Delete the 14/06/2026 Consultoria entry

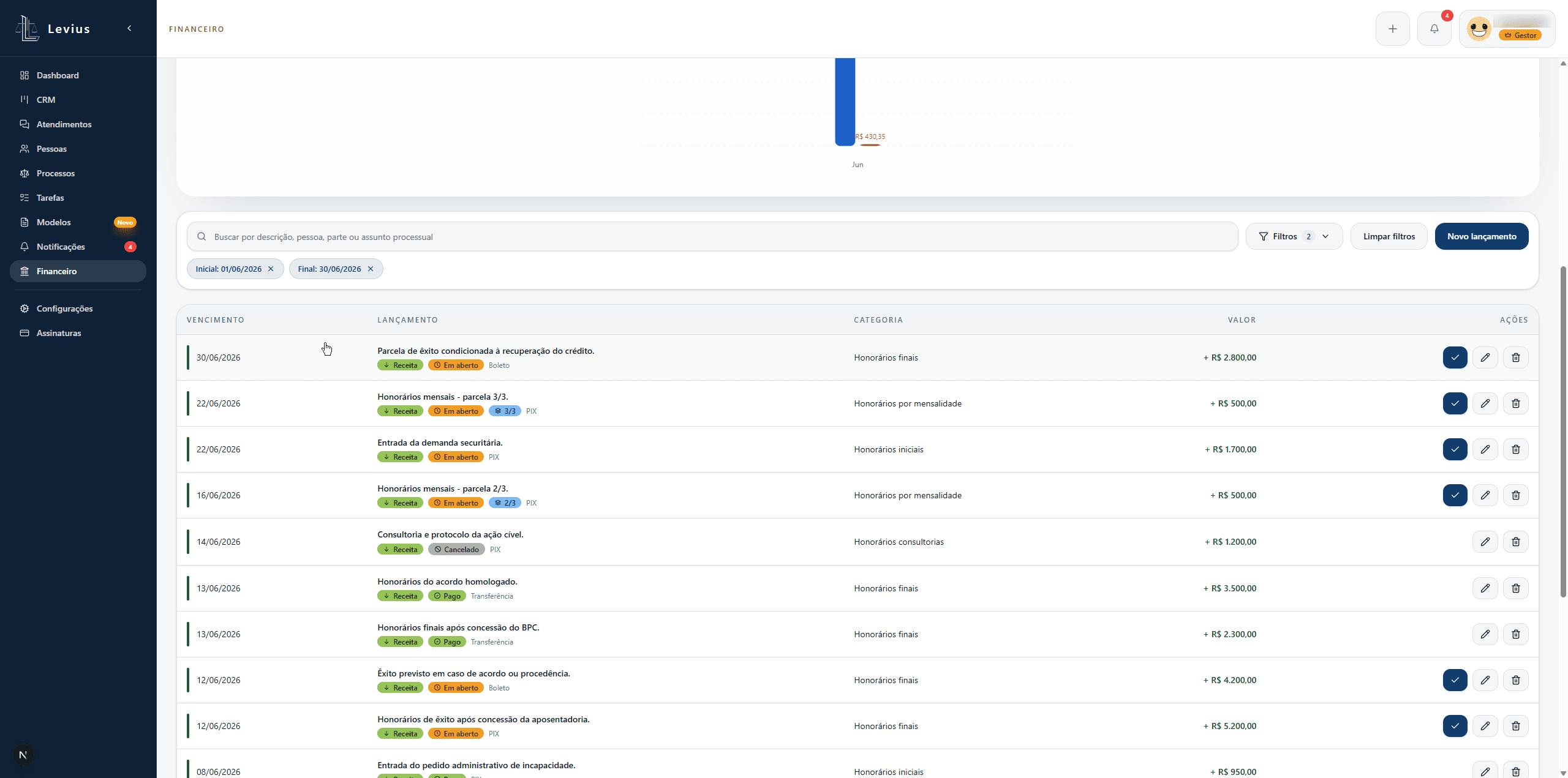click(1515, 542)
